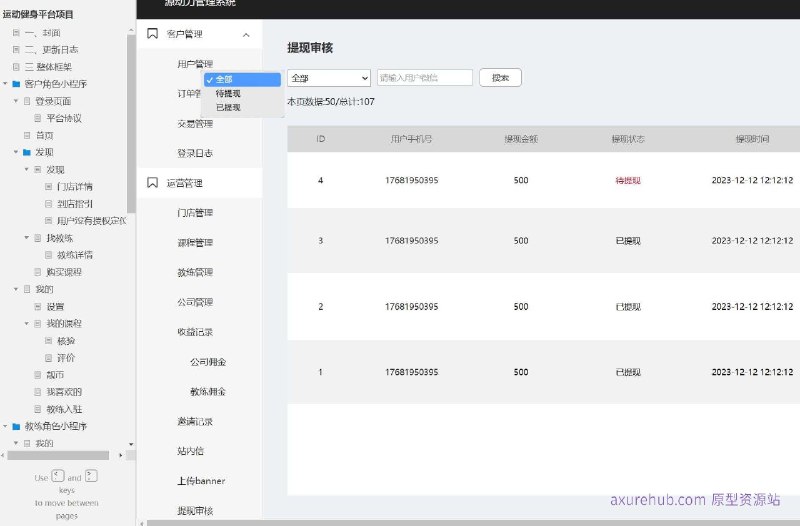800x526 pixels.
Task: Click the page icon beside 购买课程
Action: [x=38, y=272]
